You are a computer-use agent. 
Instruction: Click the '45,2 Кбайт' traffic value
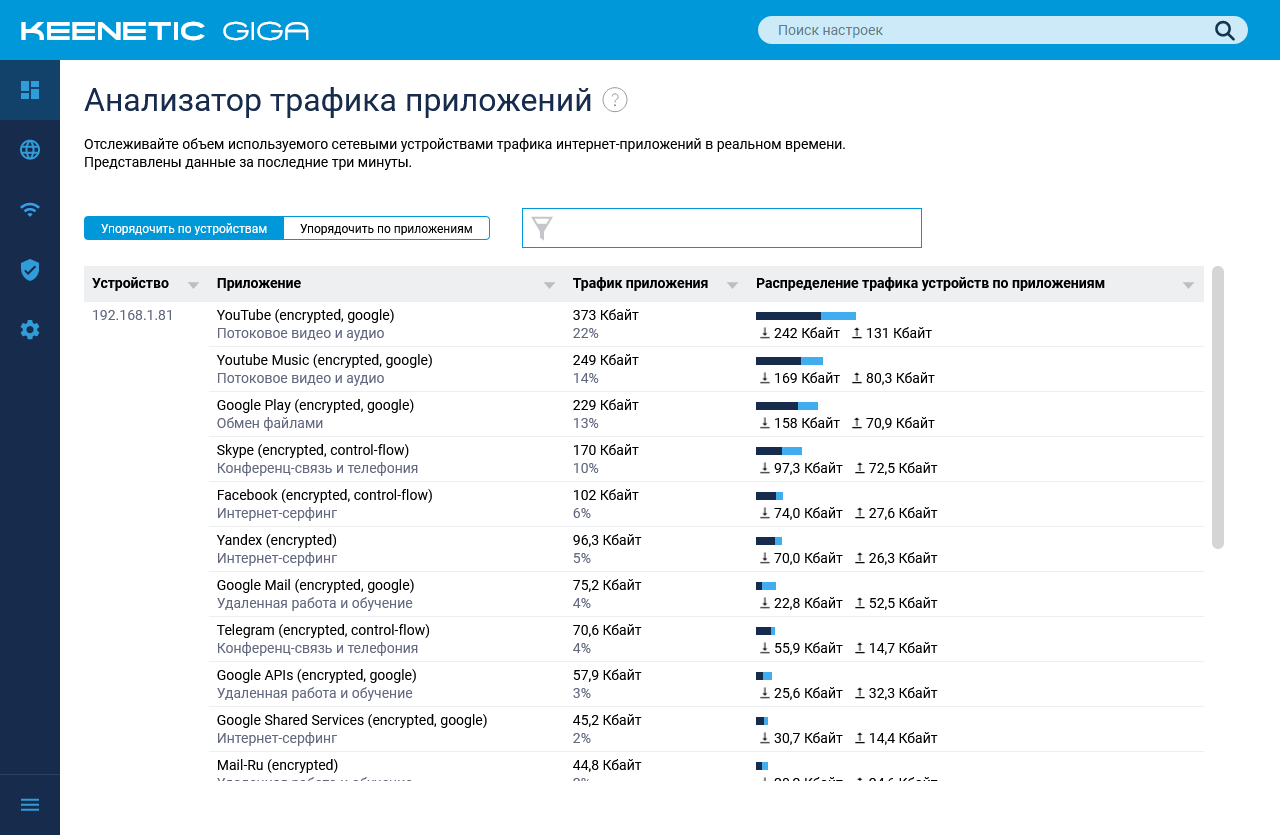607,720
